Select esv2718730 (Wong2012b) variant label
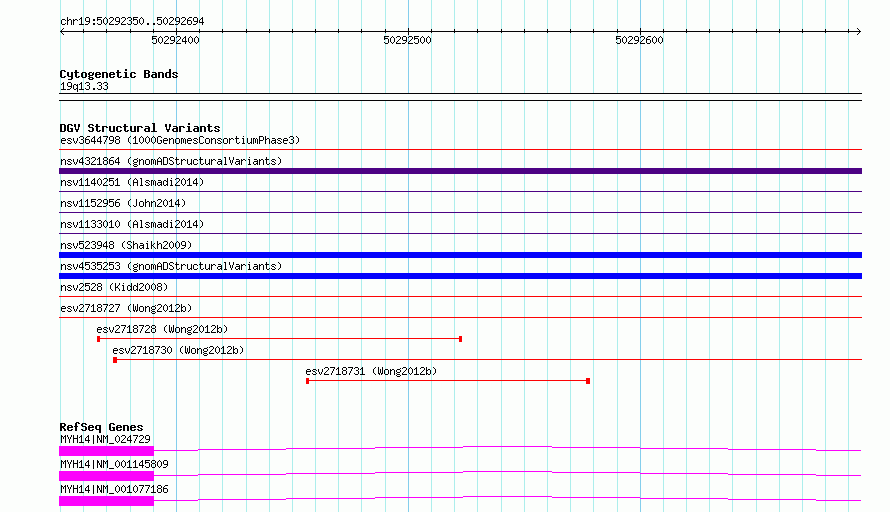890x512 pixels. coord(178,350)
